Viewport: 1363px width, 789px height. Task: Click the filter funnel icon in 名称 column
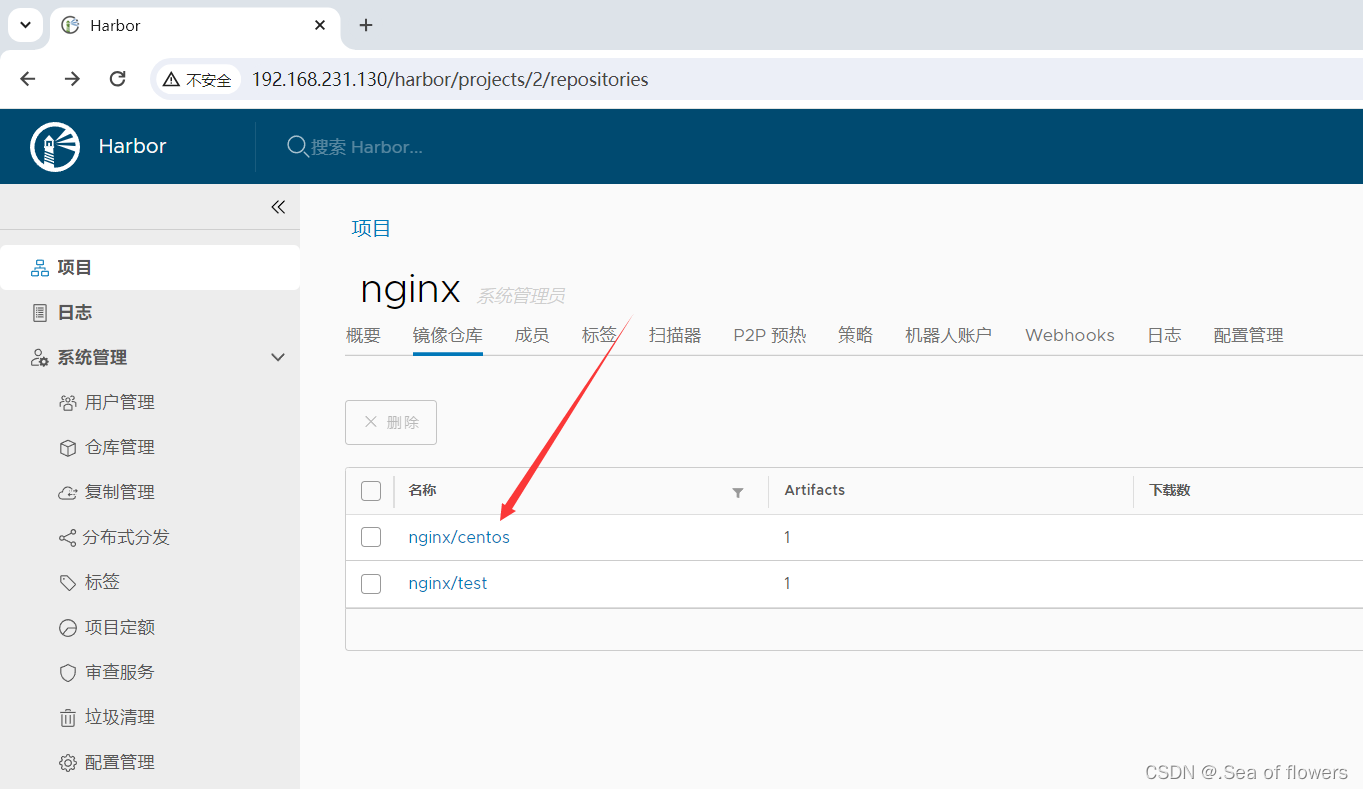(x=738, y=492)
